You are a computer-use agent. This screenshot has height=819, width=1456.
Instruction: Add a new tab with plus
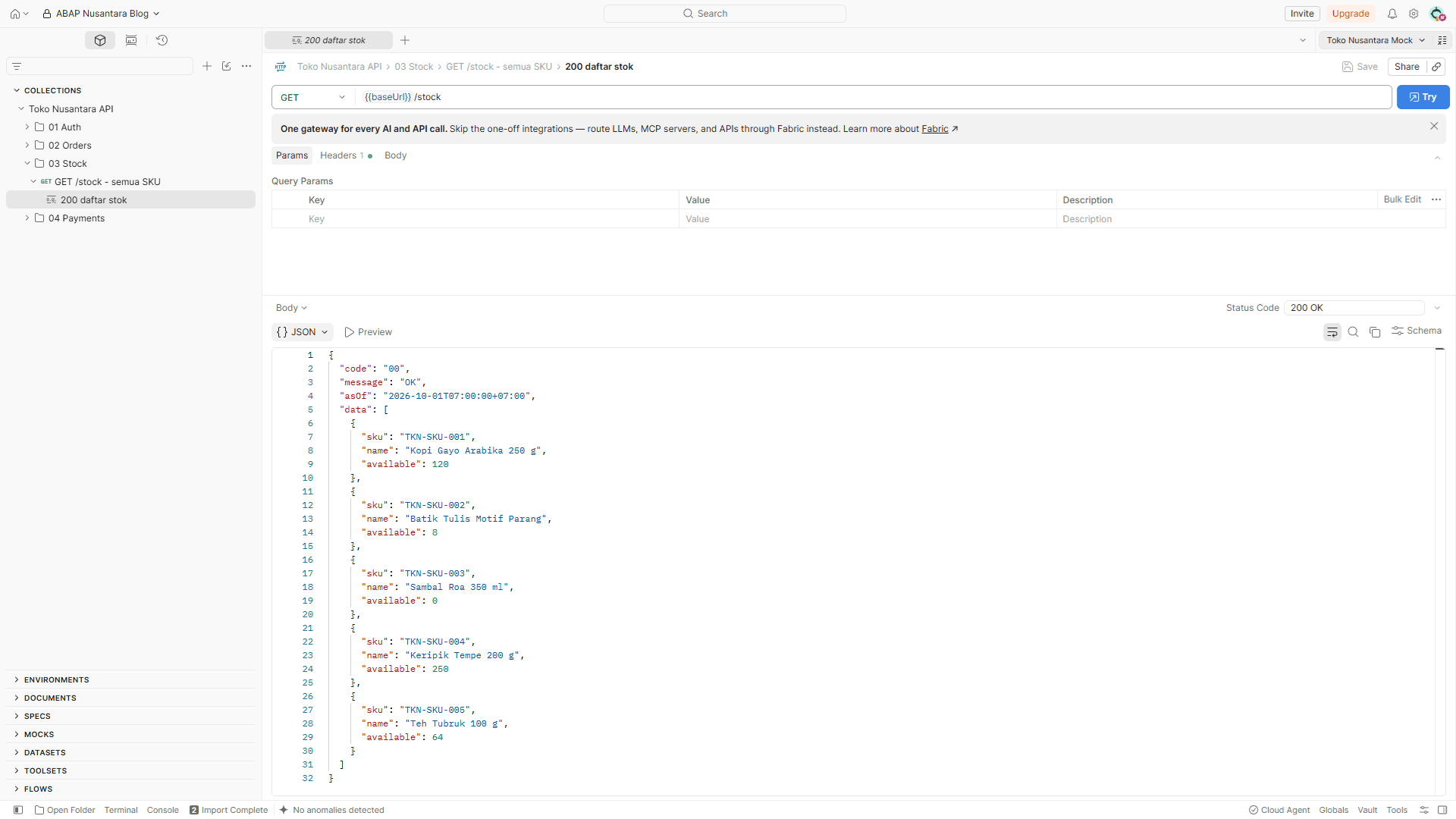(x=405, y=40)
